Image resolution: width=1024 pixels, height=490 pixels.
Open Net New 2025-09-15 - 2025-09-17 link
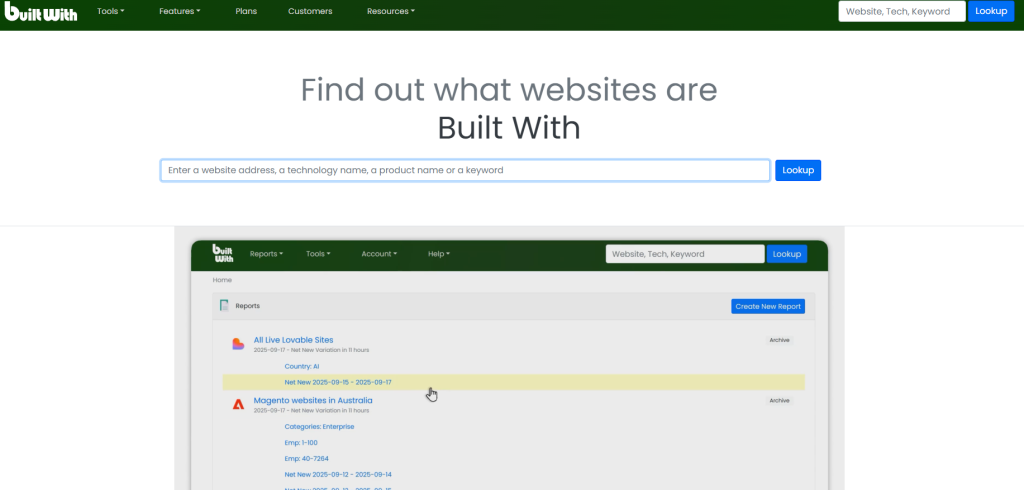coord(338,382)
